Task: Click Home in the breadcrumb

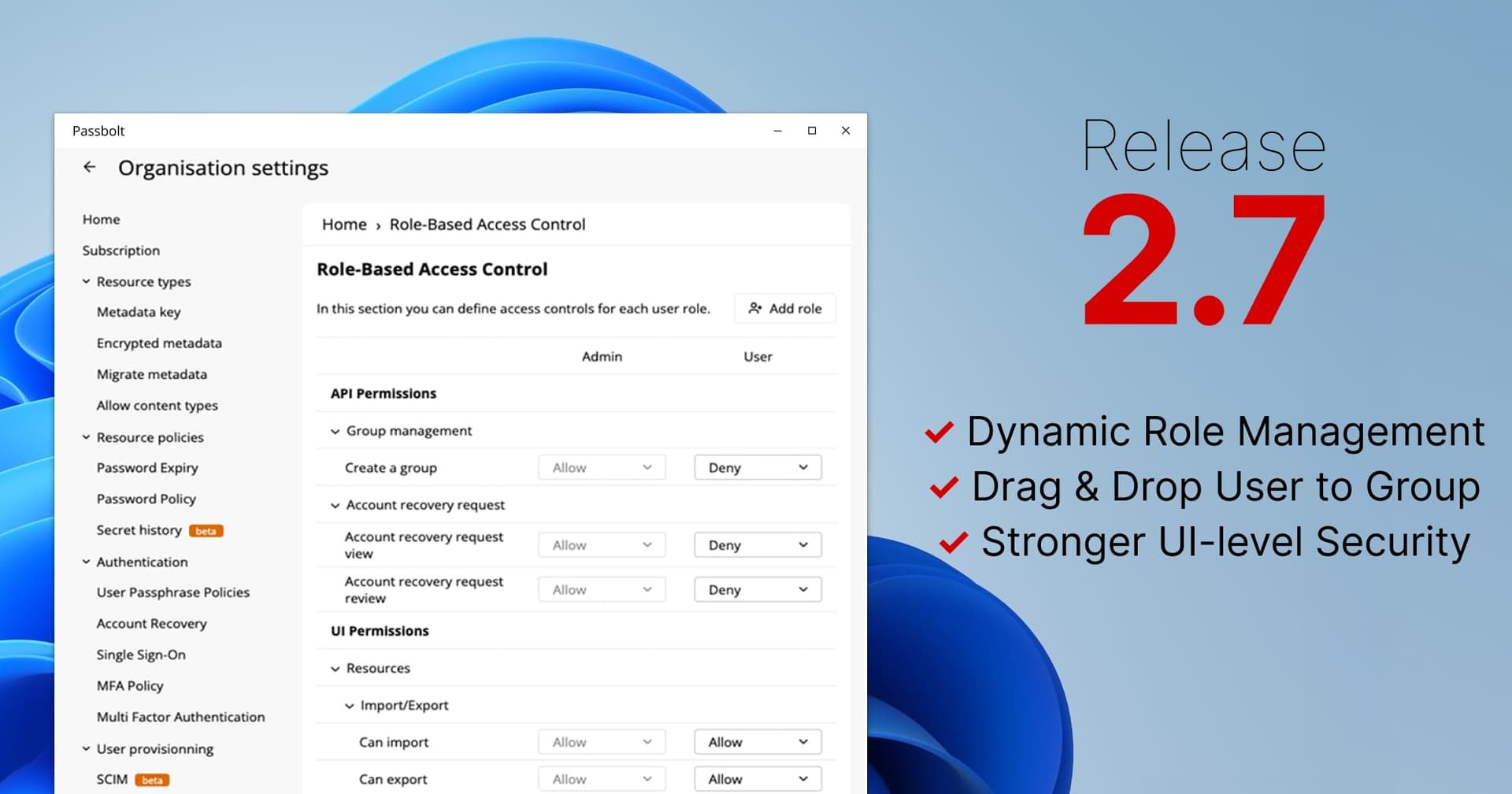Action: (344, 224)
